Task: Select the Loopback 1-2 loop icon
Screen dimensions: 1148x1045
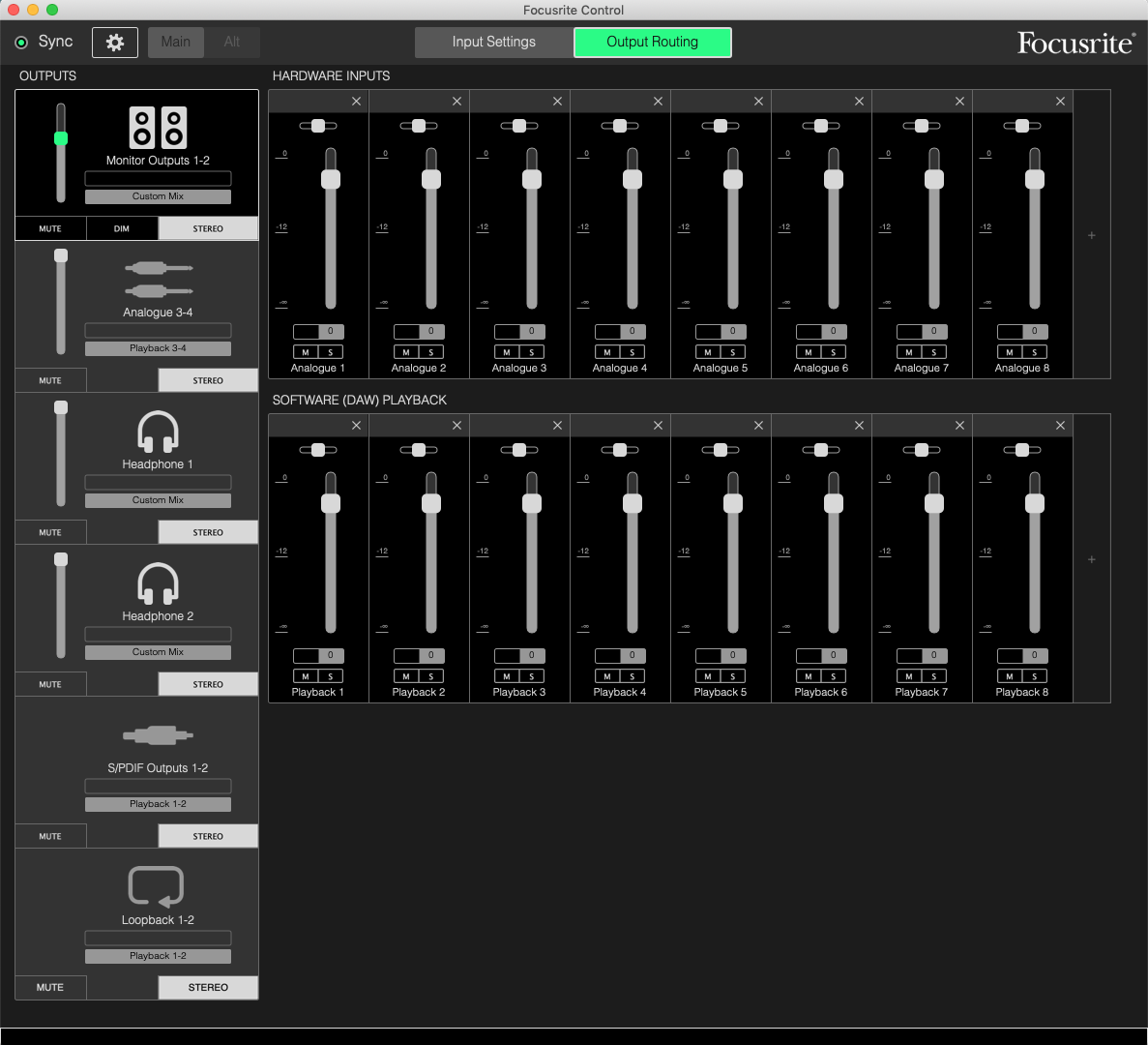Action: [x=156, y=887]
